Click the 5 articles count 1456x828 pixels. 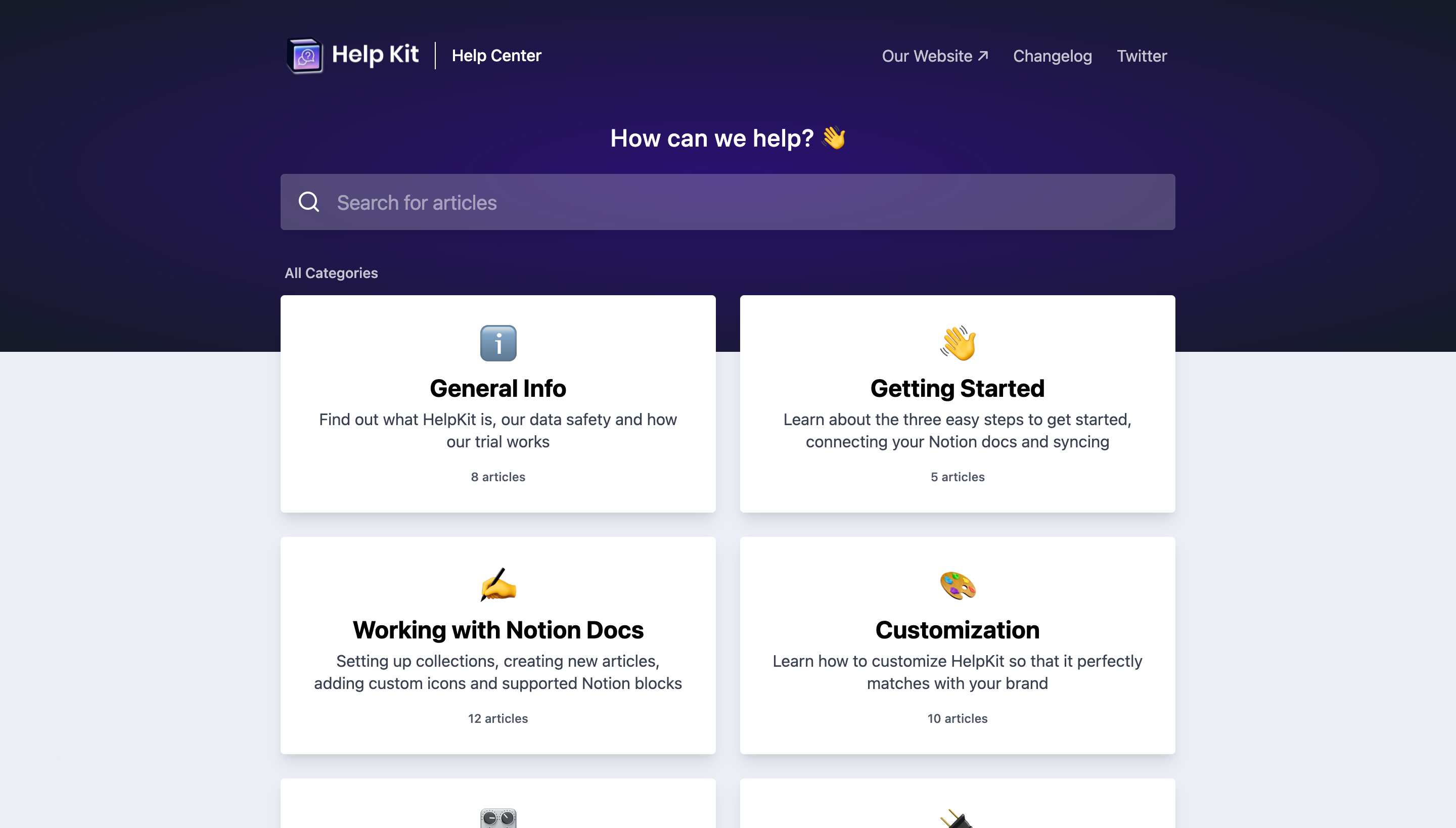click(x=957, y=477)
